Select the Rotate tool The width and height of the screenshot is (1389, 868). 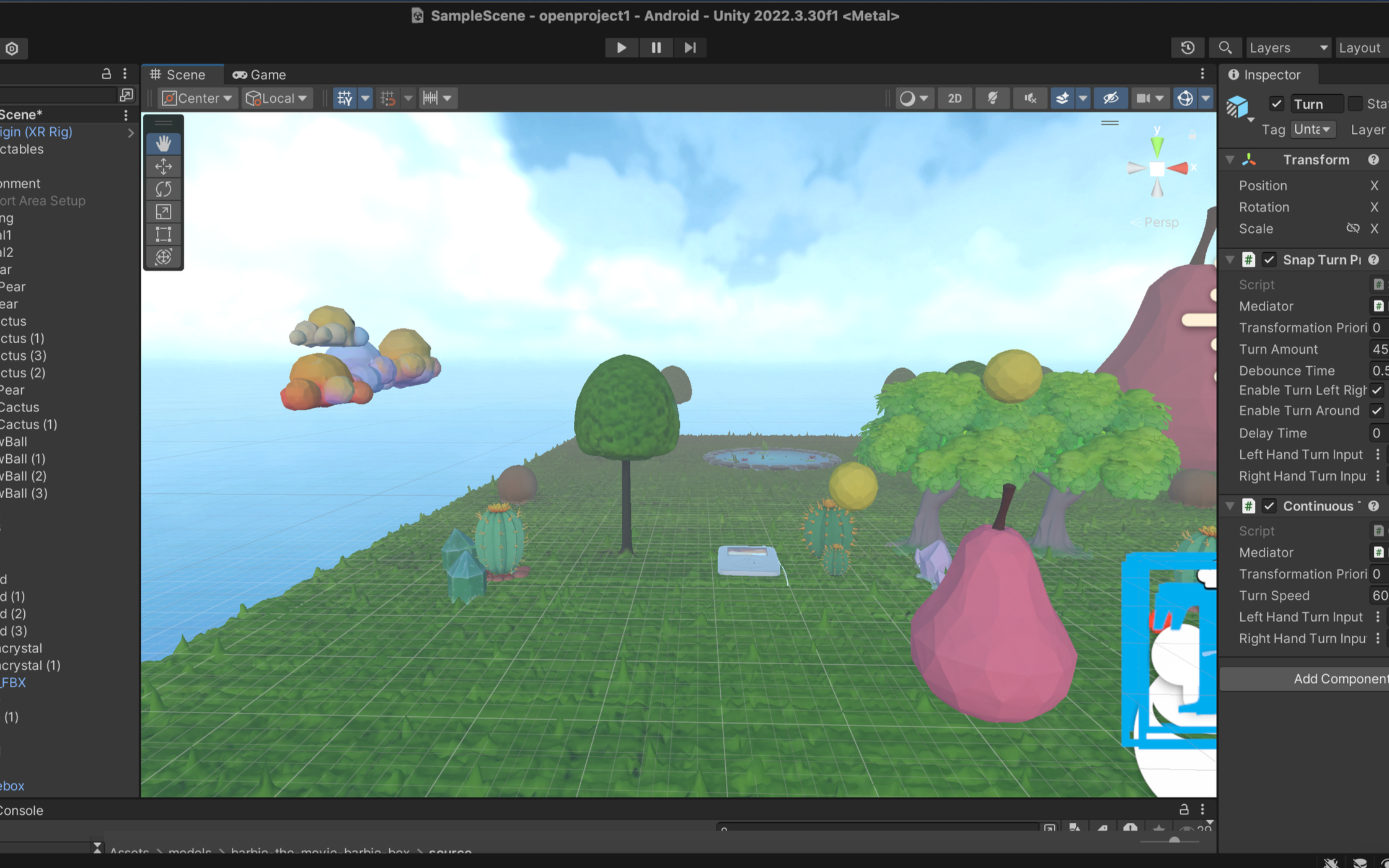pyautogui.click(x=164, y=189)
